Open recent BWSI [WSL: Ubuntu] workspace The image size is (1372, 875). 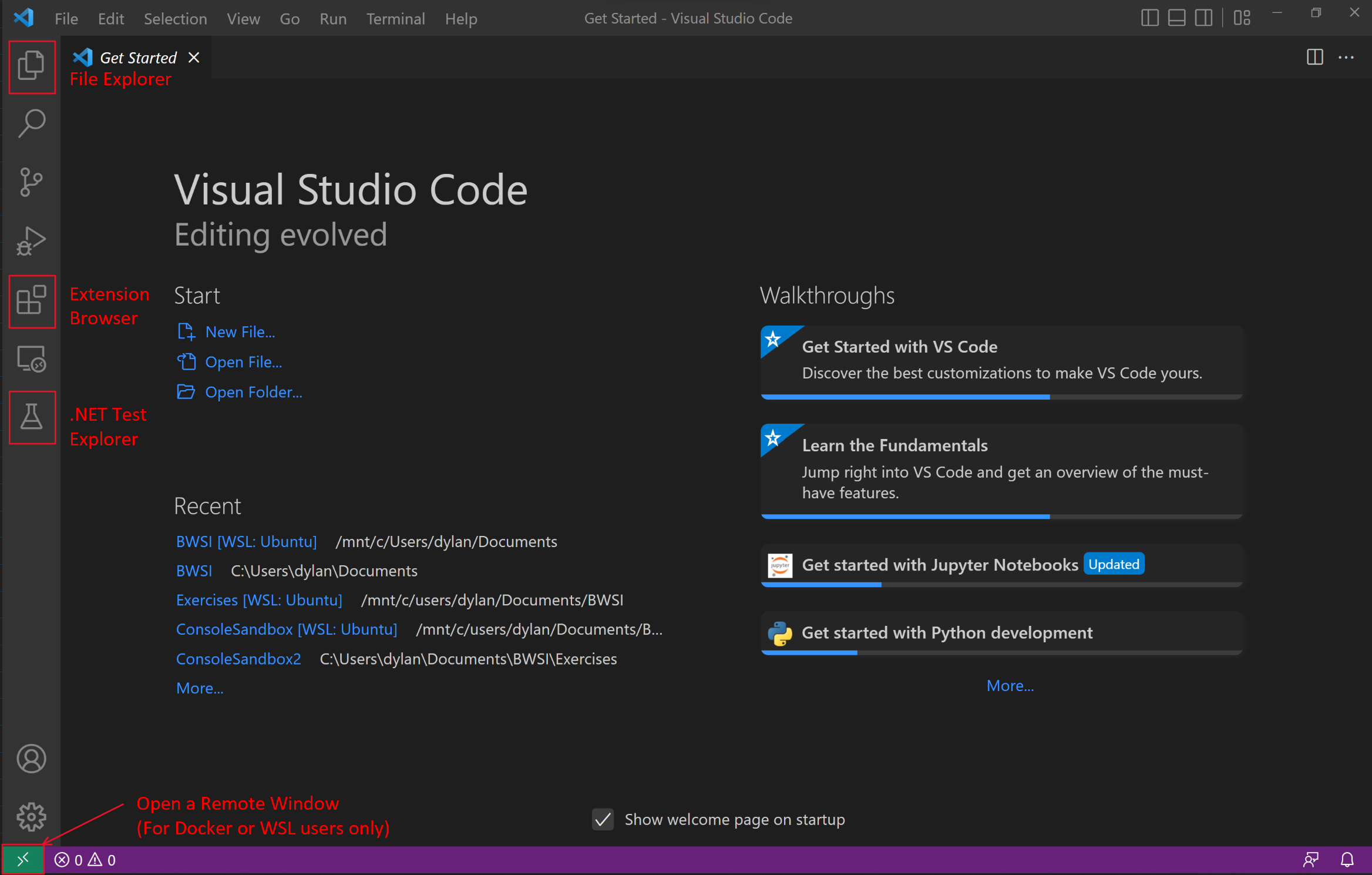tap(246, 541)
